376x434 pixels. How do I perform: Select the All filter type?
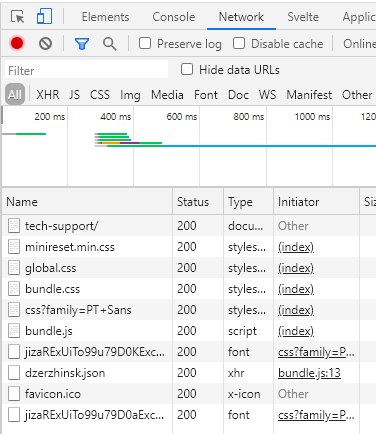tap(15, 95)
